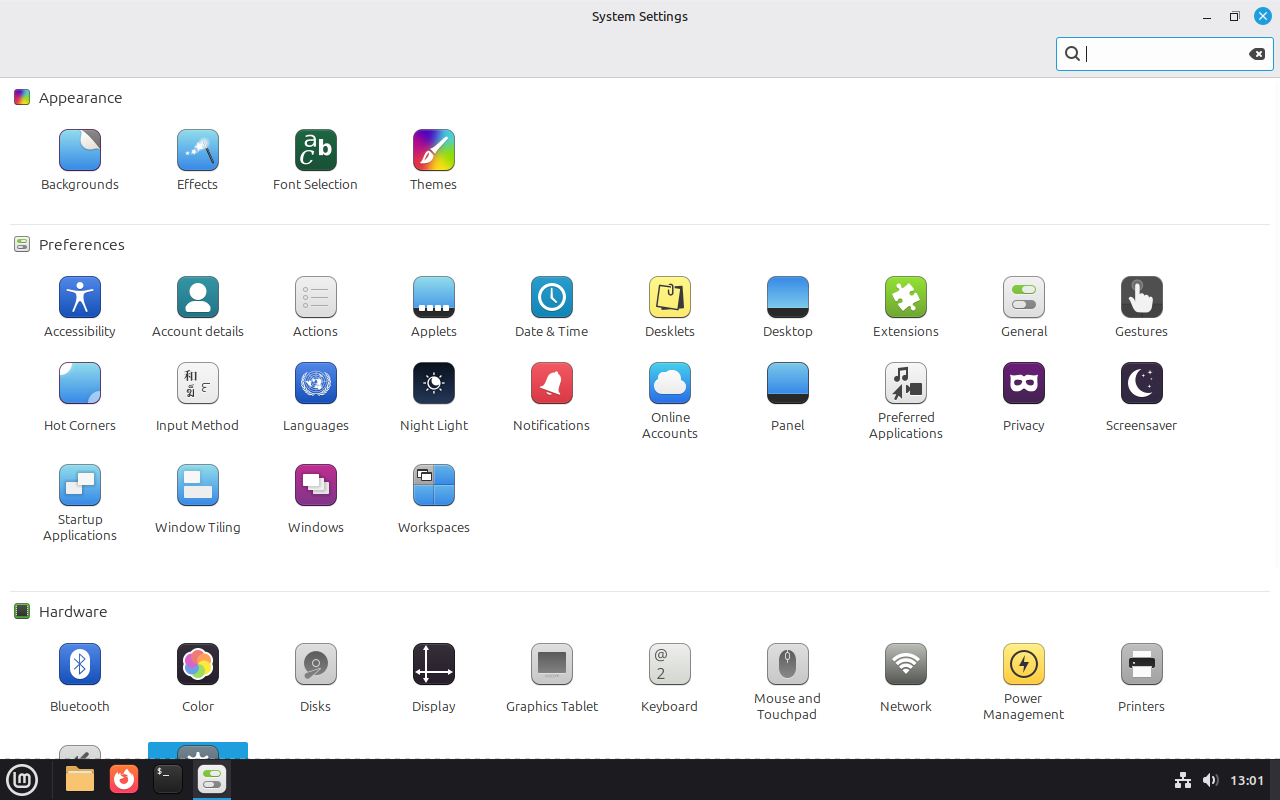
Task: Open the Linux Mint start menu
Action: coord(22,779)
